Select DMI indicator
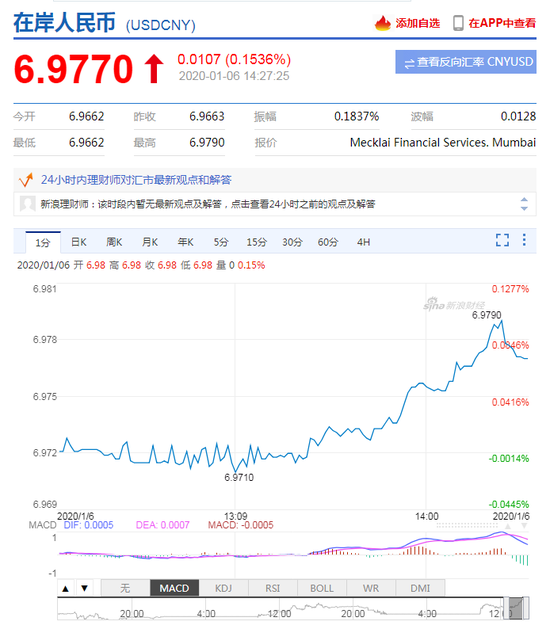 420,588
